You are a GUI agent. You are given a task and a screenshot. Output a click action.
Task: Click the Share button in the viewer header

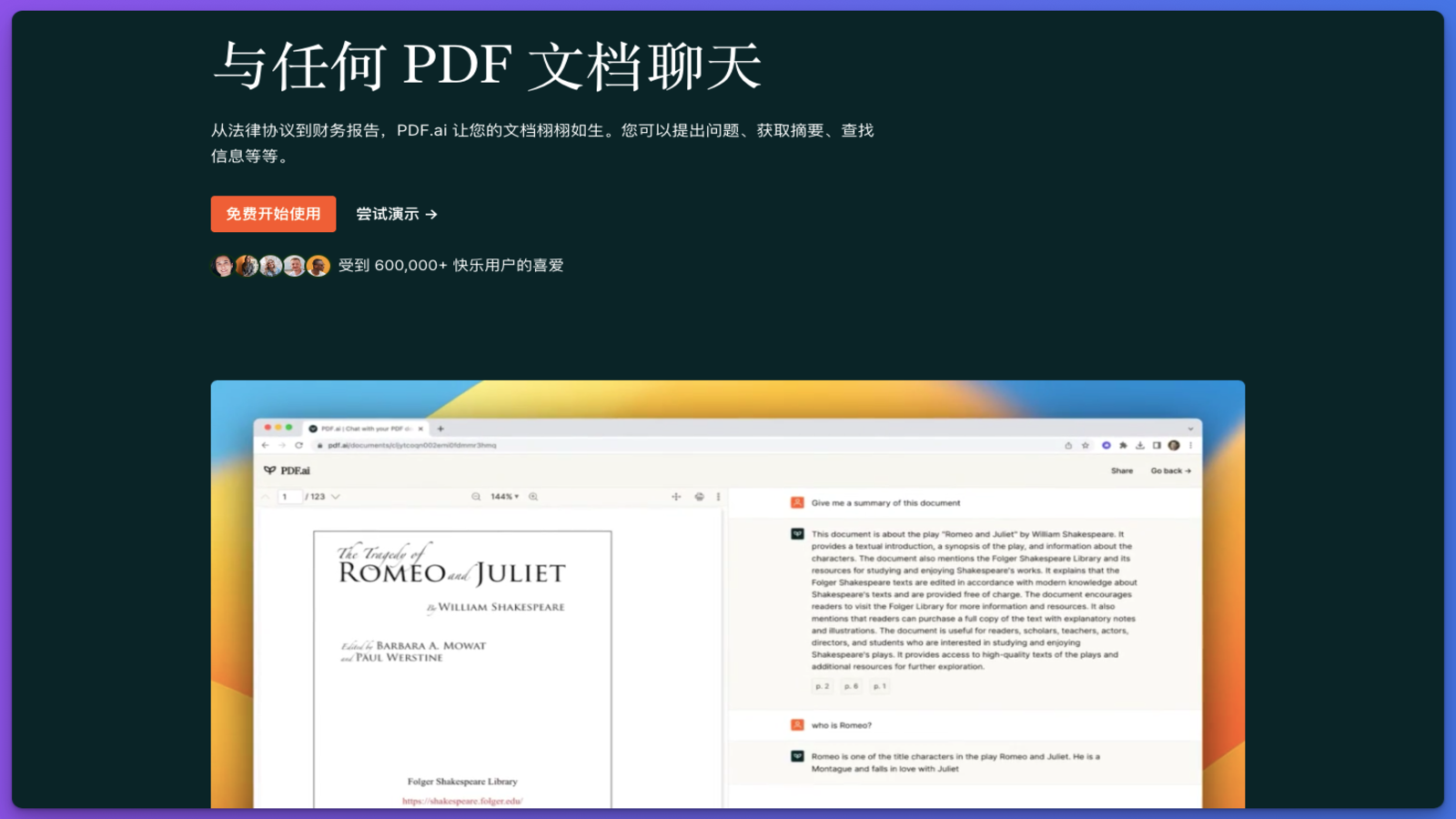point(1122,470)
